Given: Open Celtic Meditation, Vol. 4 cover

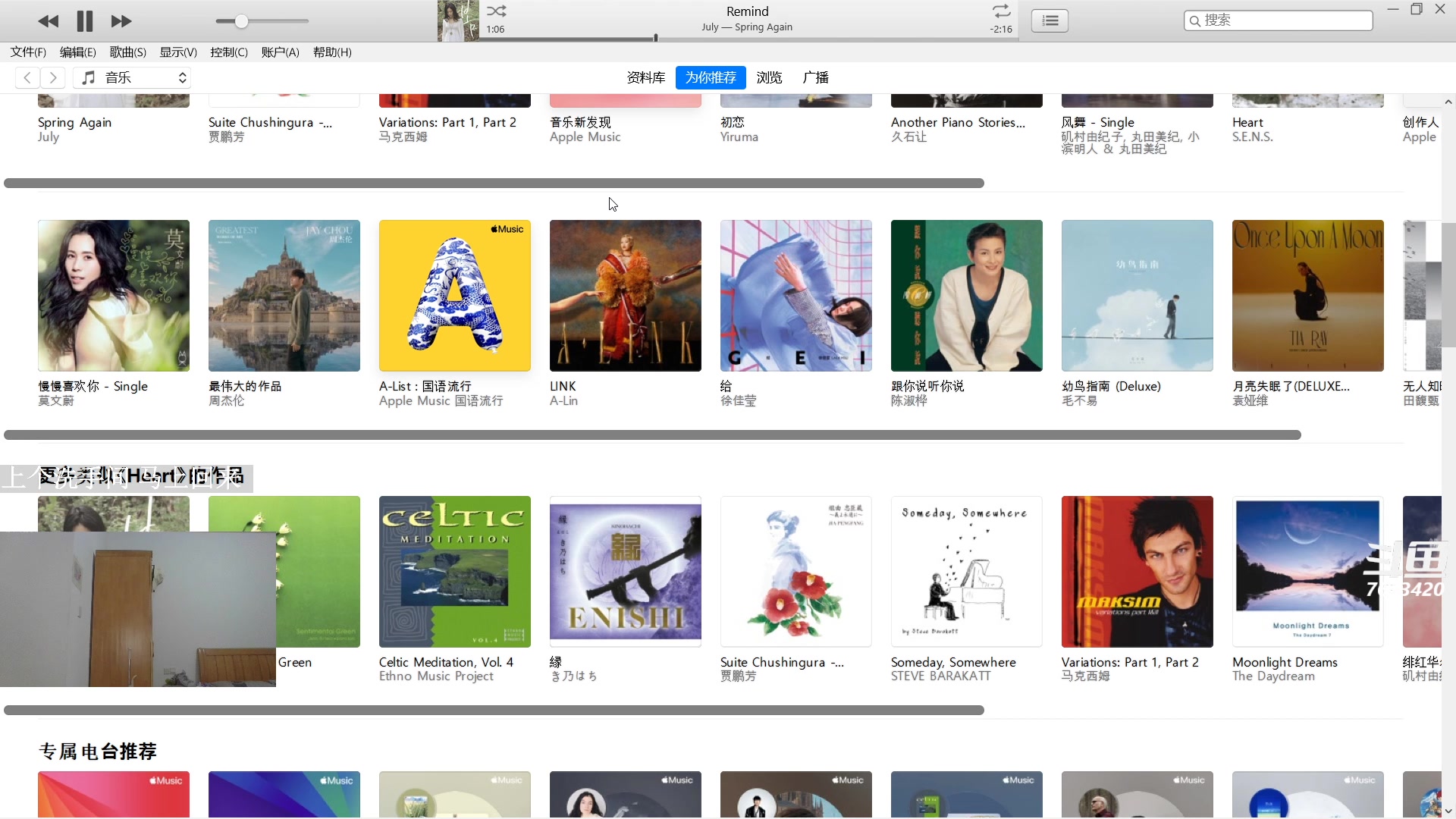Looking at the screenshot, I should 455,572.
